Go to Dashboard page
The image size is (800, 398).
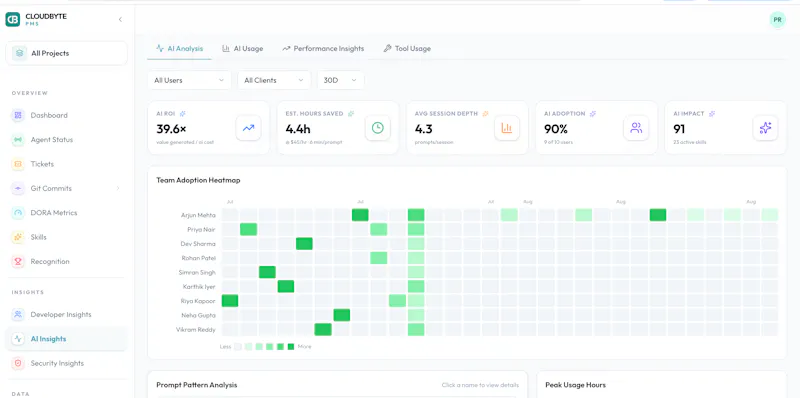tap(49, 115)
